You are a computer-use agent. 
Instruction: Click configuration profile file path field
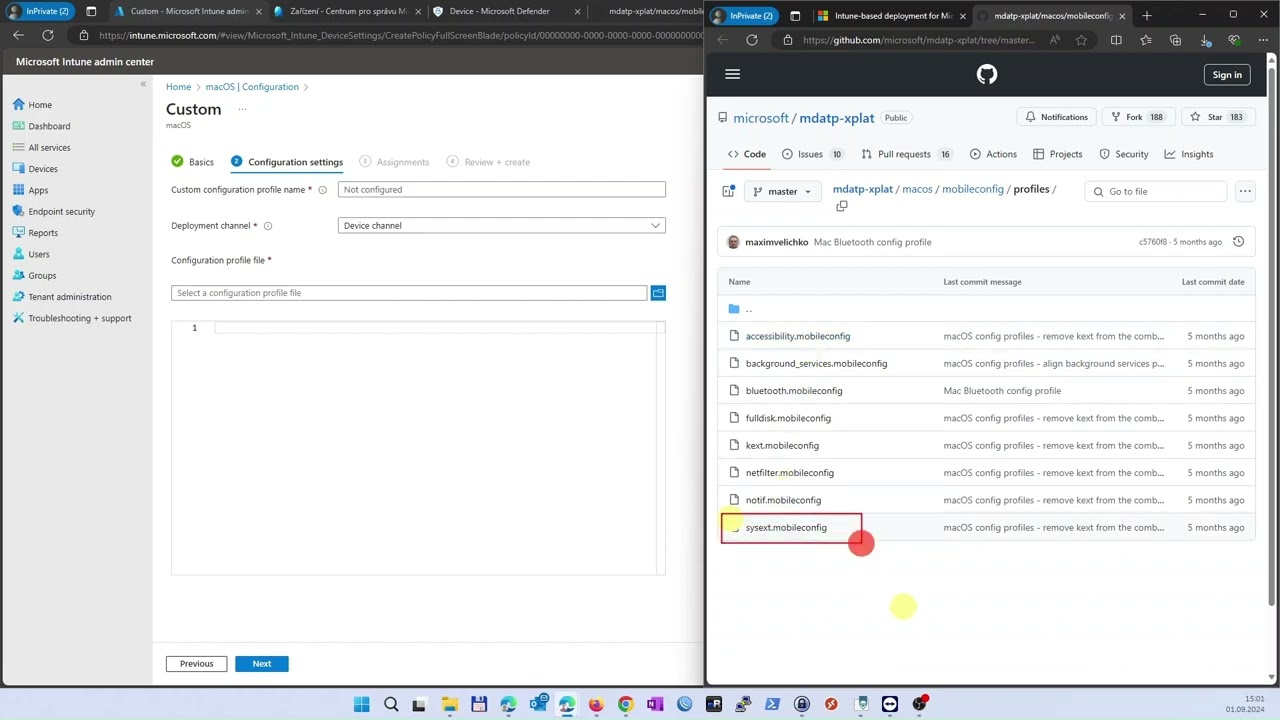point(409,293)
